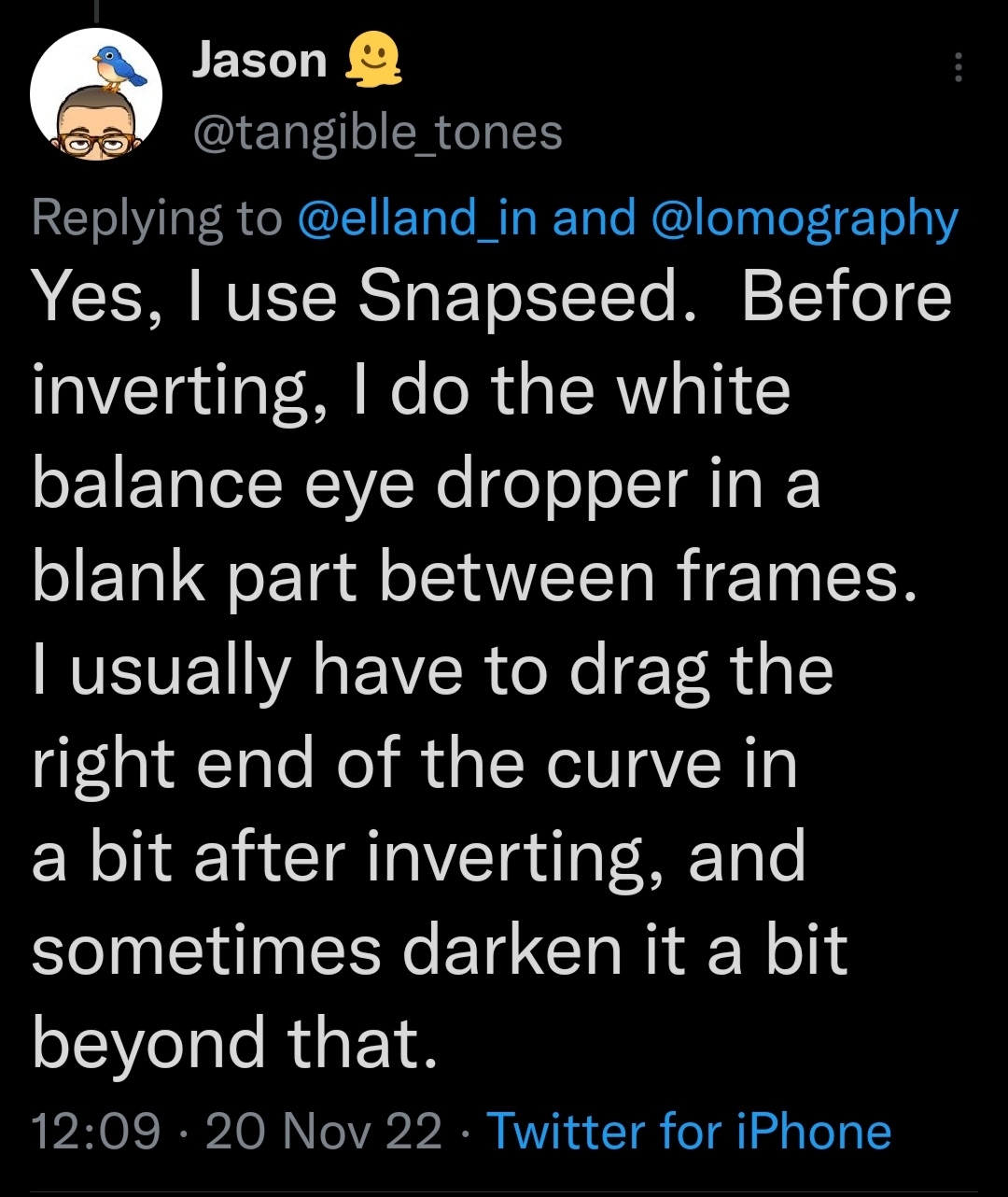Click the 'beyond that.' ending text

[234, 1043]
